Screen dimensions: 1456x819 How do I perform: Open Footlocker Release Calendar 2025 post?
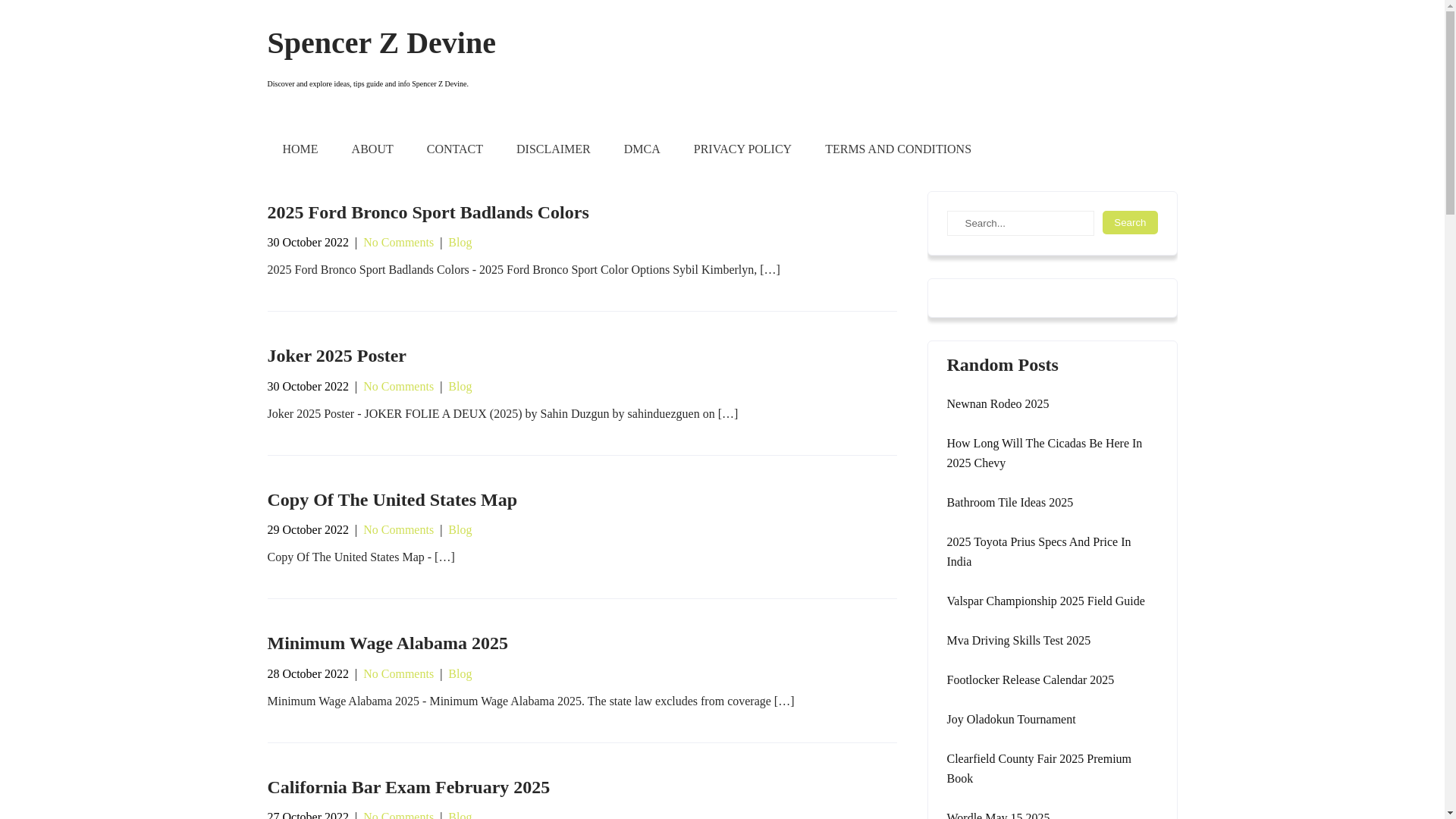click(1030, 680)
